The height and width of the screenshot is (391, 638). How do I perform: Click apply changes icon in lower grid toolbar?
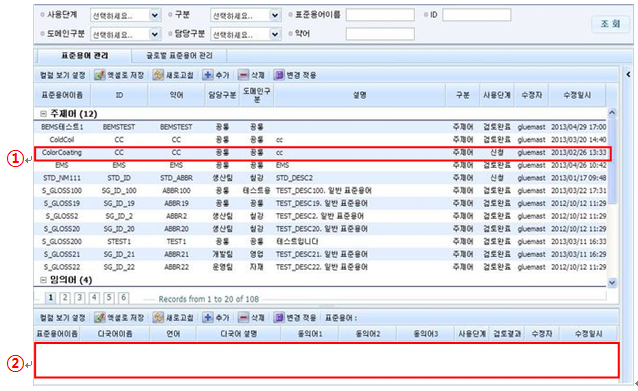(x=279, y=317)
